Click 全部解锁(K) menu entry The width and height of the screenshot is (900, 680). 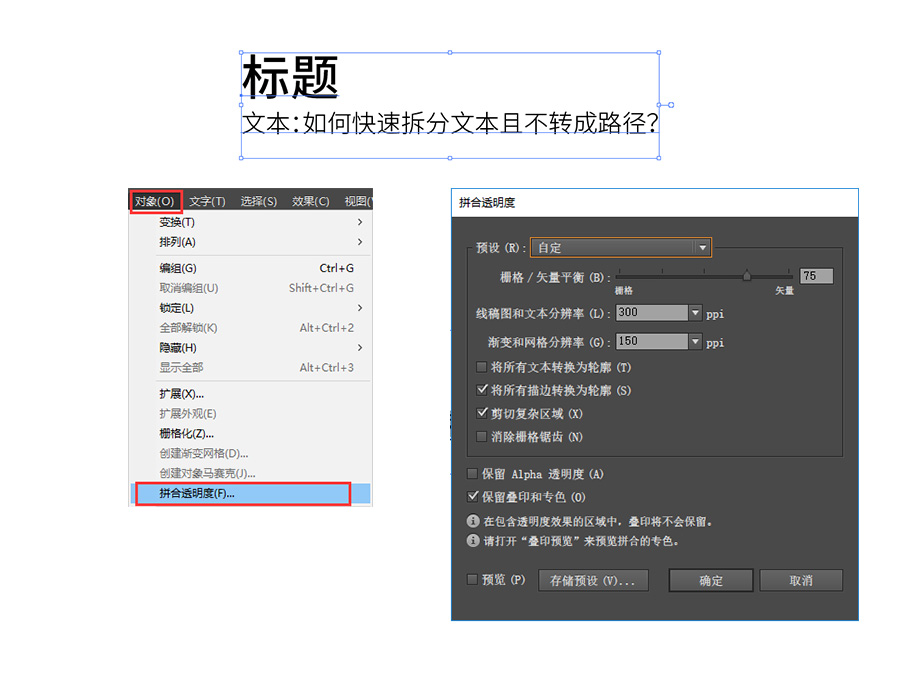[x=250, y=328]
